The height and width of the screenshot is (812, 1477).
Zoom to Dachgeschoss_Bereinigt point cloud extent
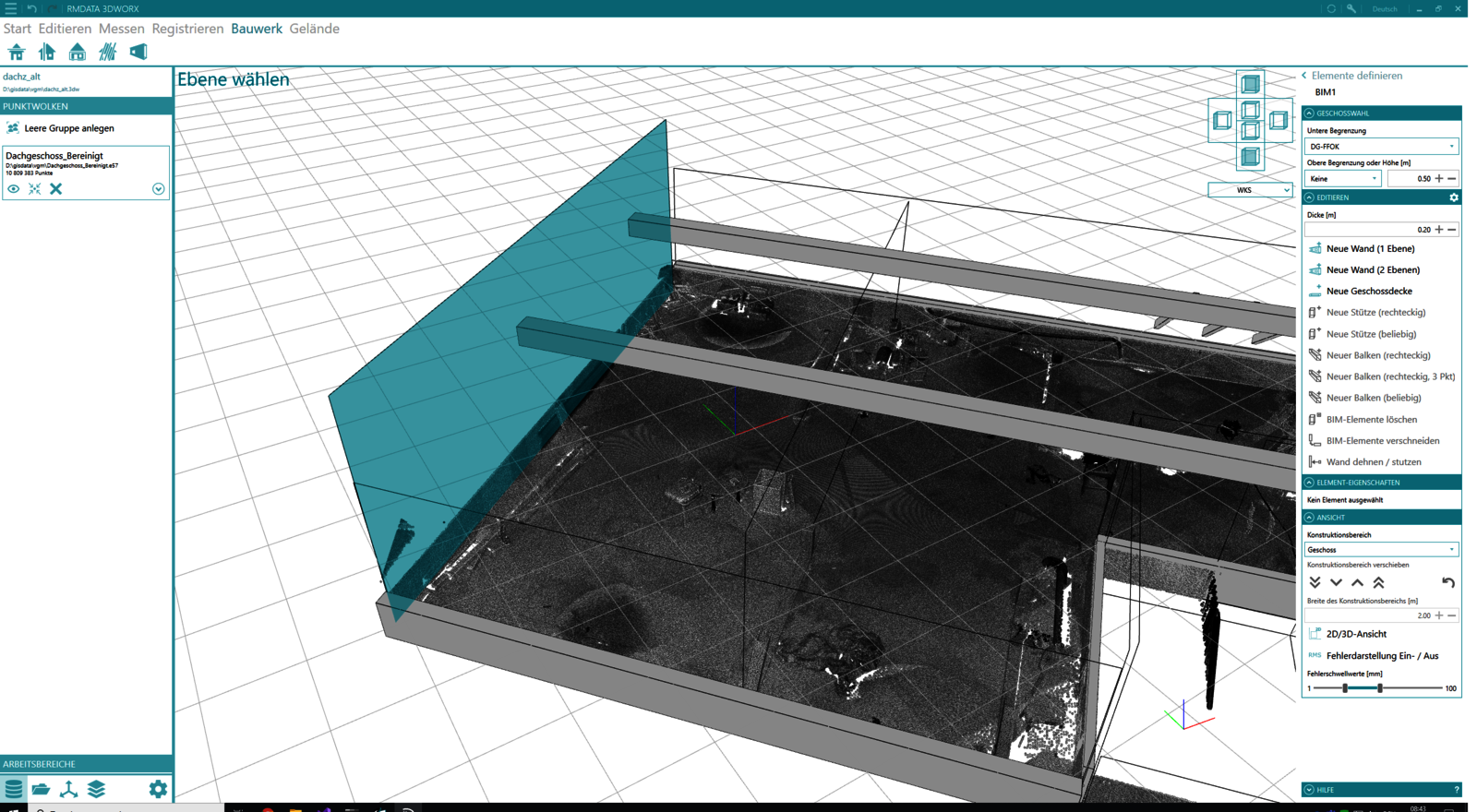click(34, 189)
